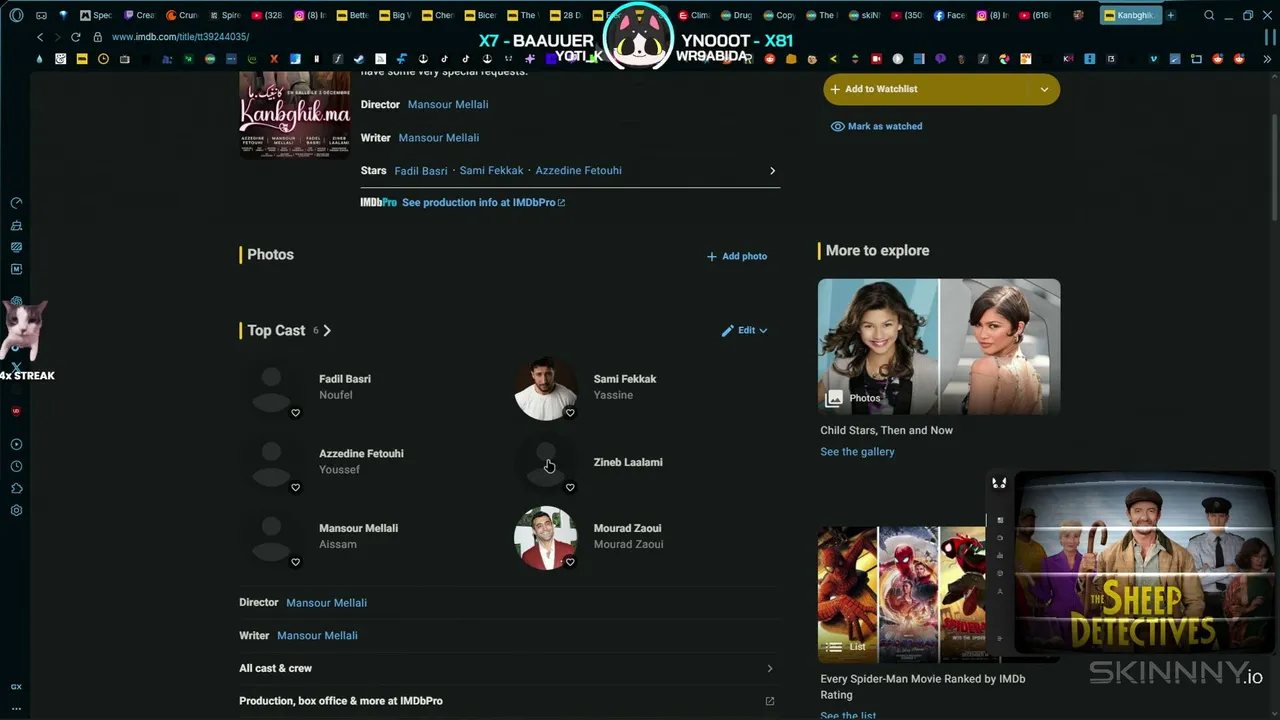Add a new browser tab
The height and width of the screenshot is (720, 1280).
pos(1171,15)
